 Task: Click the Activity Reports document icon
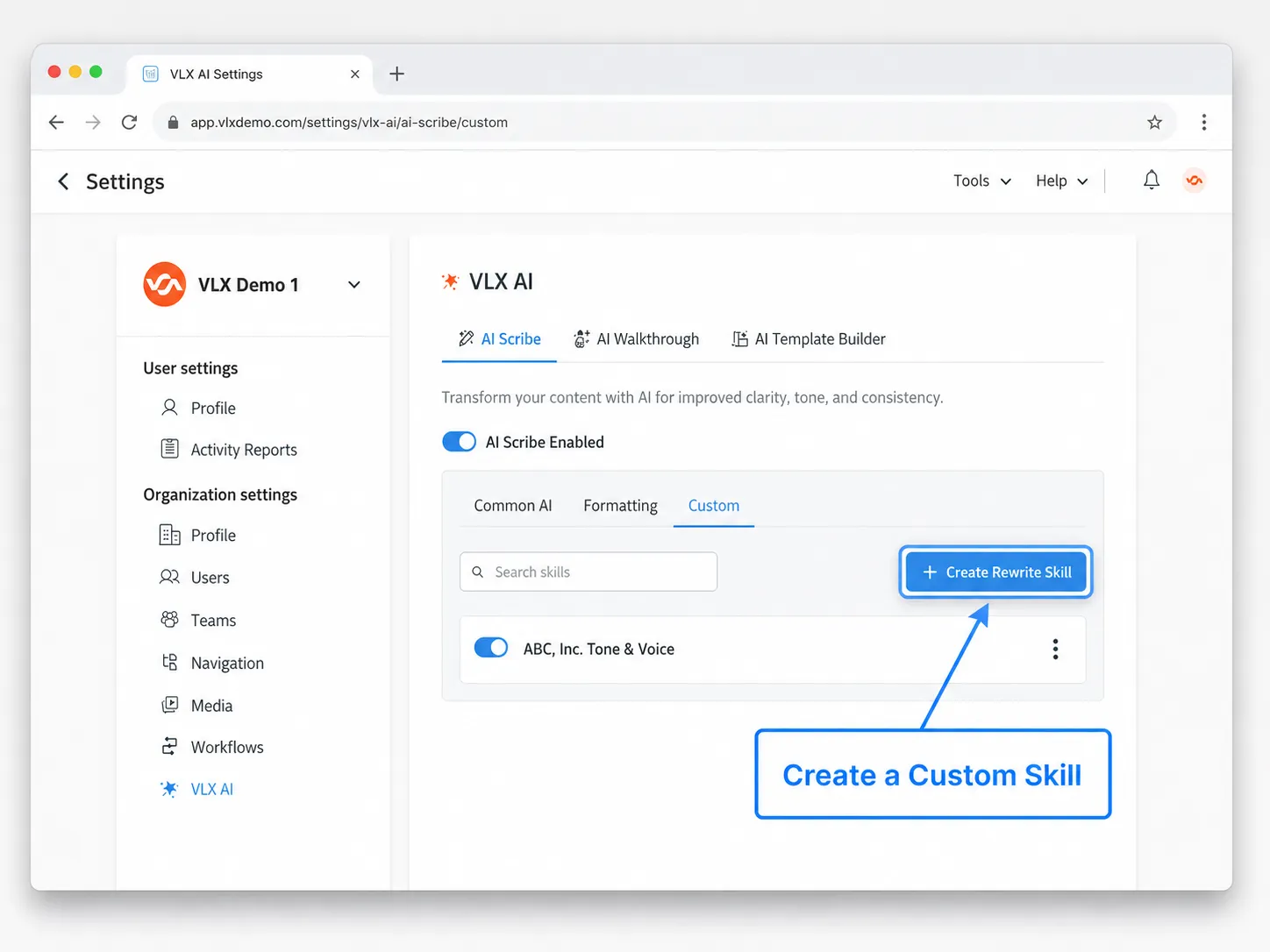pyautogui.click(x=170, y=449)
